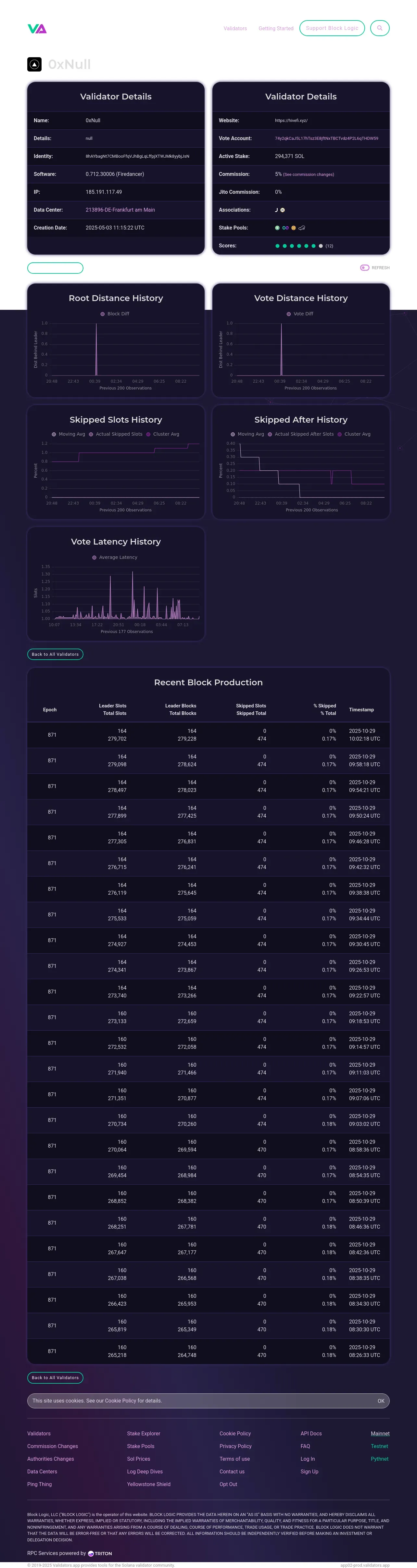Click the Jito association icon
417x1568 pixels.
pos(276,210)
